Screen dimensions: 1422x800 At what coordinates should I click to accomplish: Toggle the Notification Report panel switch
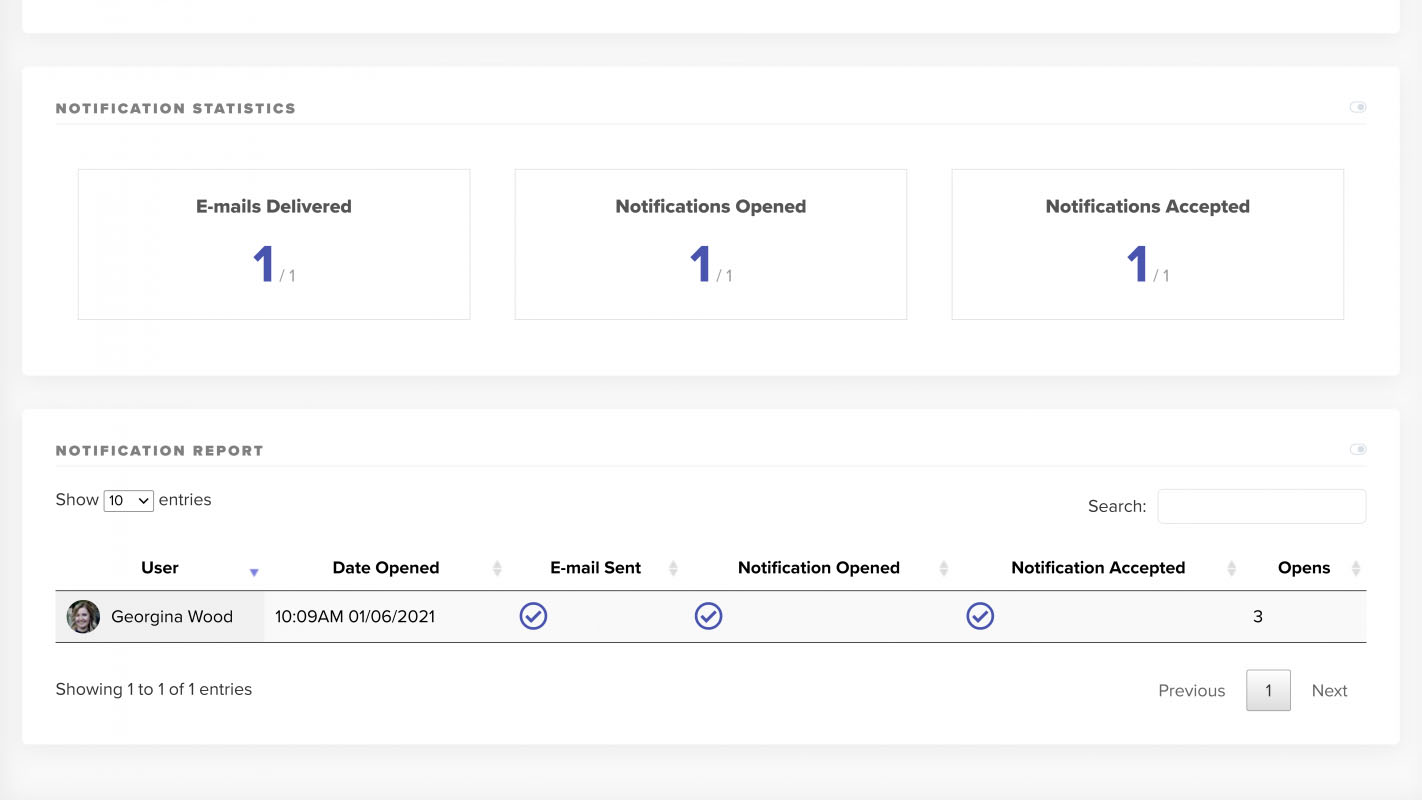[x=1357, y=449]
